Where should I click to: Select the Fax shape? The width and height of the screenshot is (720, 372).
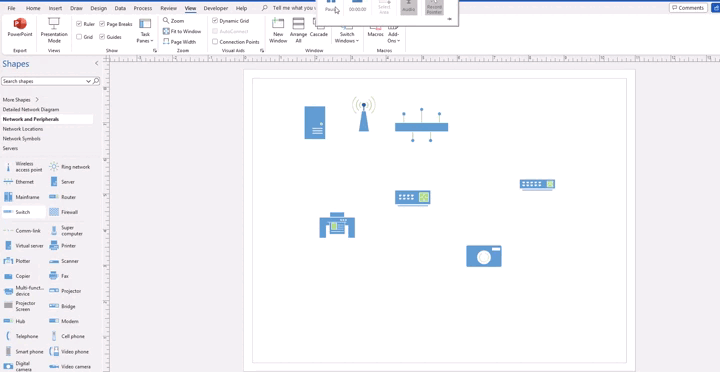click(59, 276)
